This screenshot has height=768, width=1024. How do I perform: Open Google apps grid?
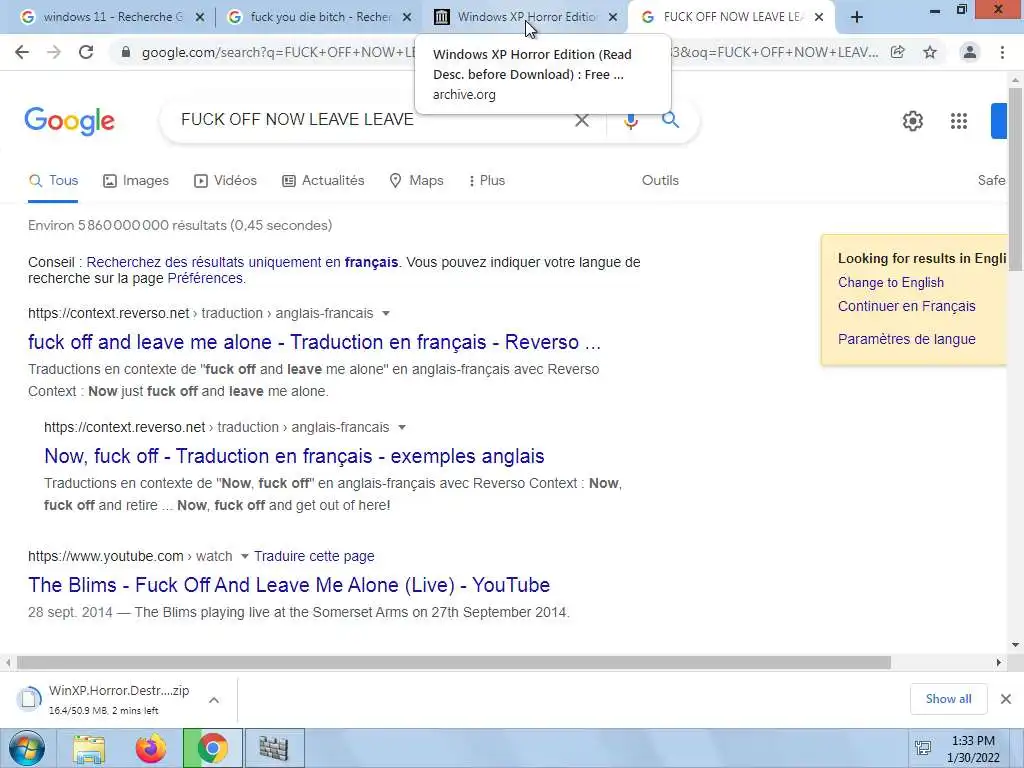coord(959,121)
